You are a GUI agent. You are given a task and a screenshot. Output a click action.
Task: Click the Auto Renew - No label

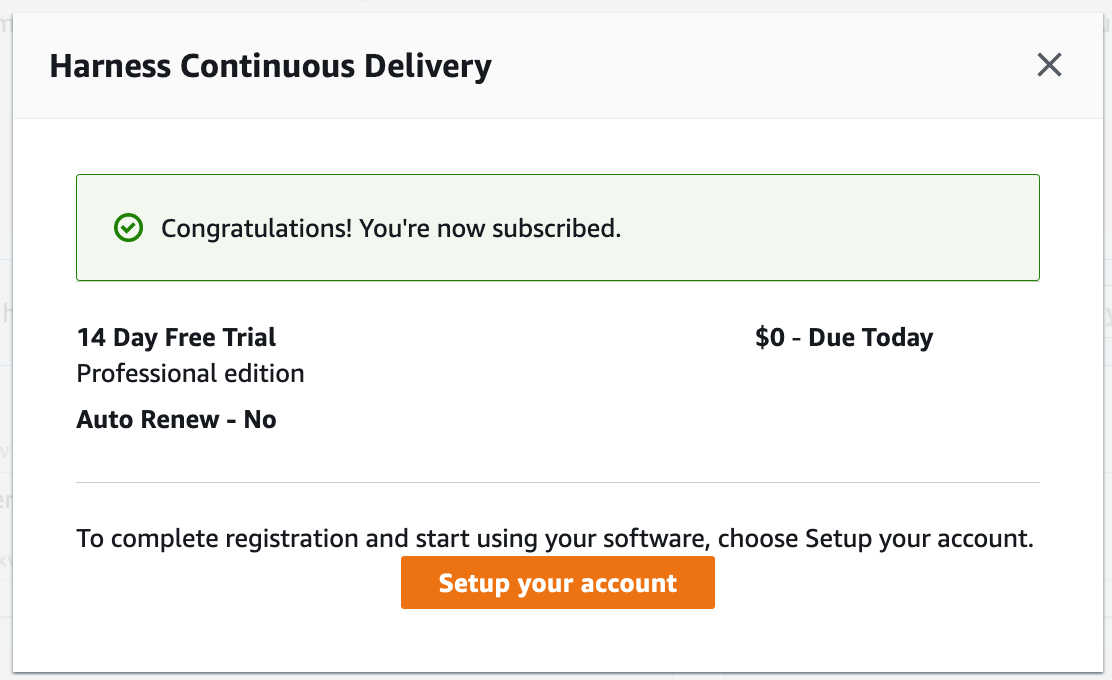coord(176,419)
